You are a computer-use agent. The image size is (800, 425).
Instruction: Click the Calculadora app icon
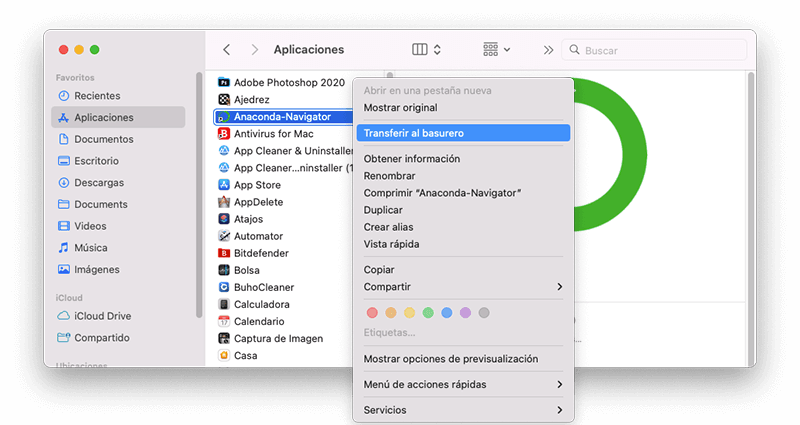(223, 304)
